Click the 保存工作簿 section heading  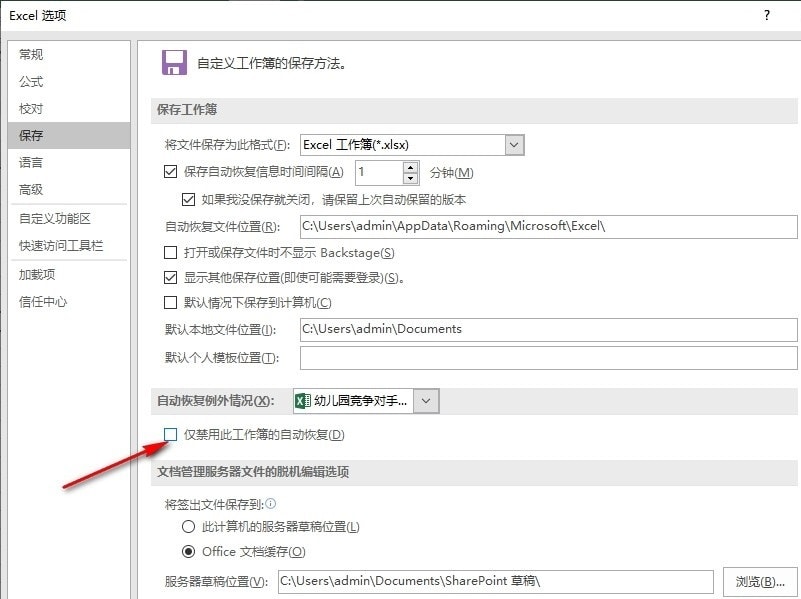pos(187,109)
